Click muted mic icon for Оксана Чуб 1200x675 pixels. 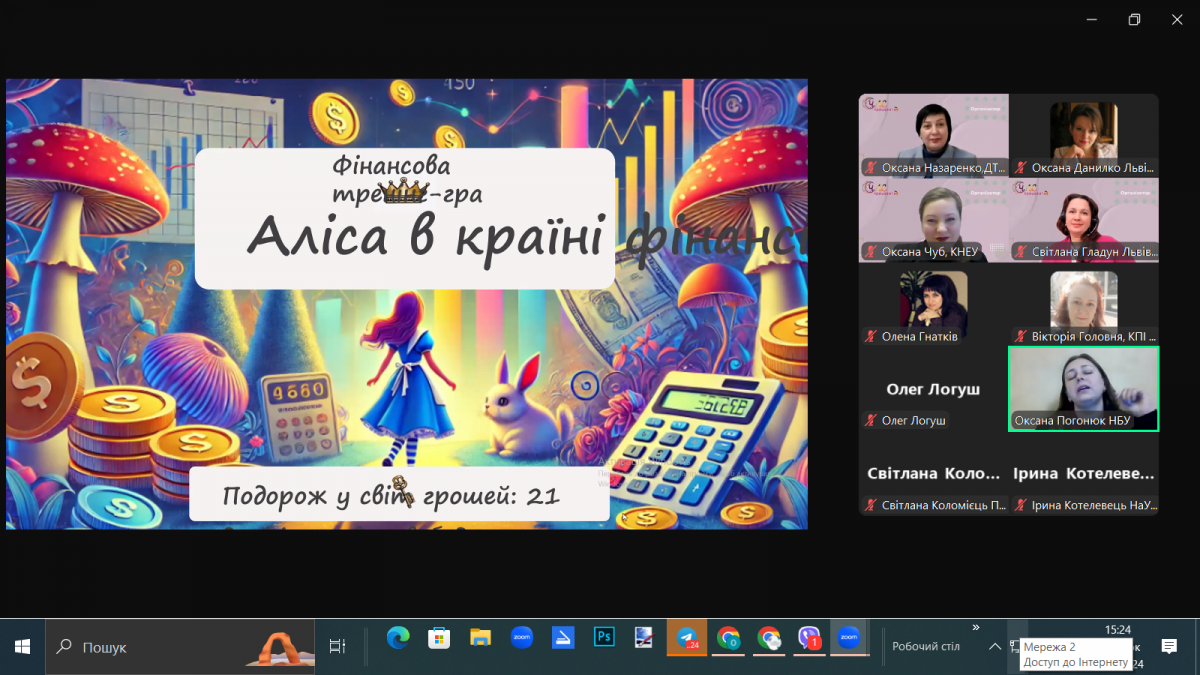coord(871,252)
